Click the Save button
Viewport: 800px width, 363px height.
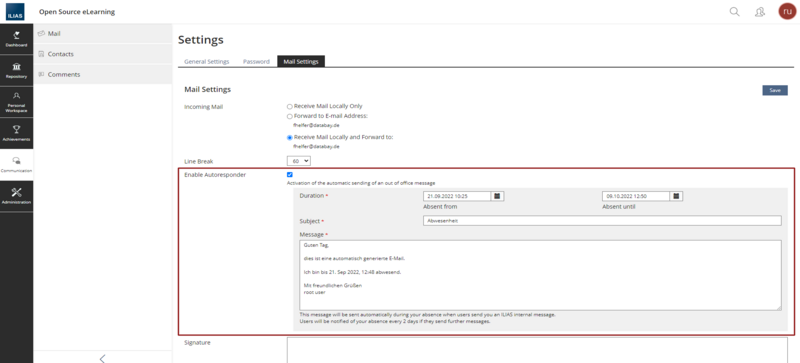pyautogui.click(x=775, y=90)
